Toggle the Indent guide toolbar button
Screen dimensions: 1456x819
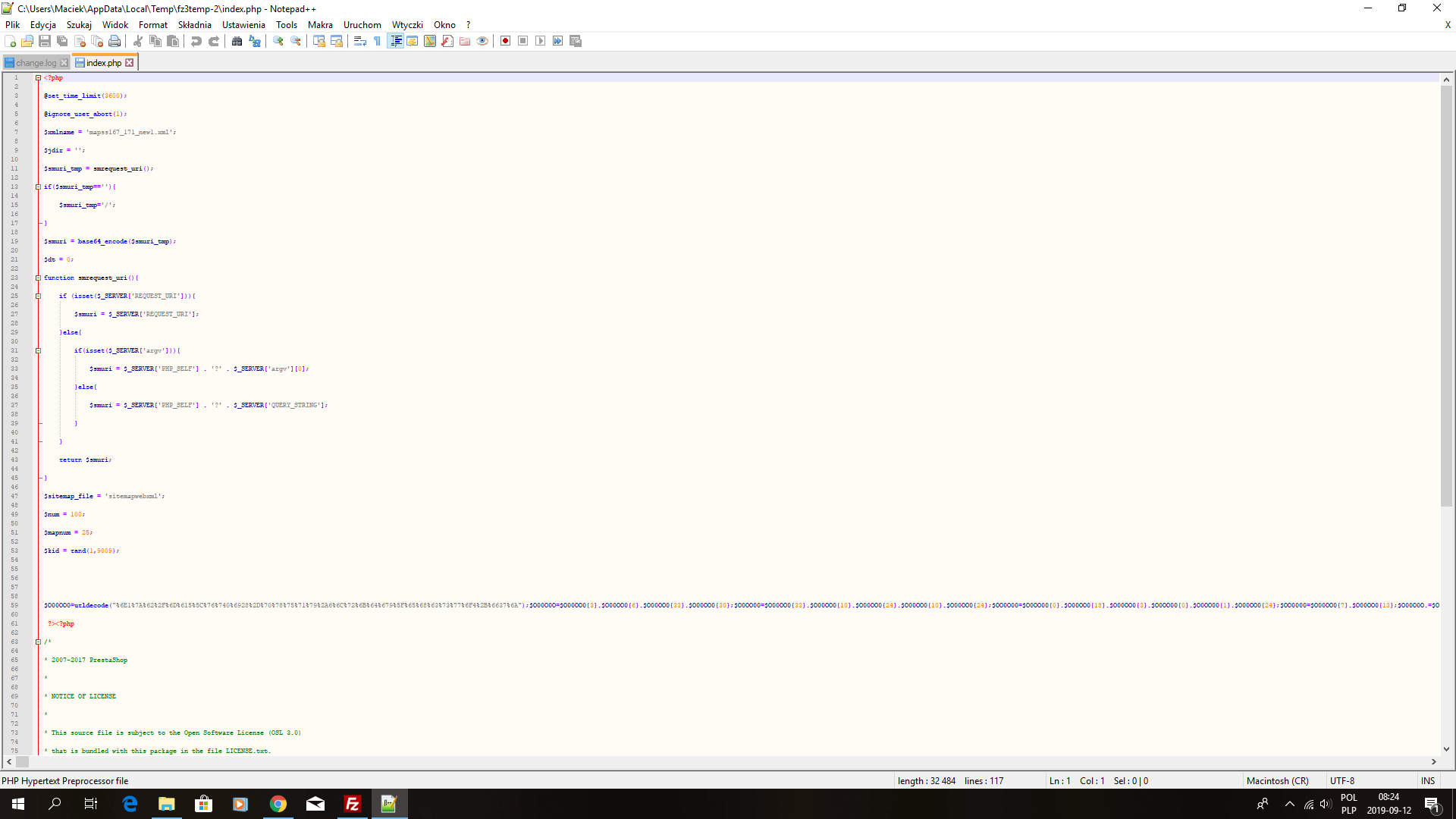(395, 41)
